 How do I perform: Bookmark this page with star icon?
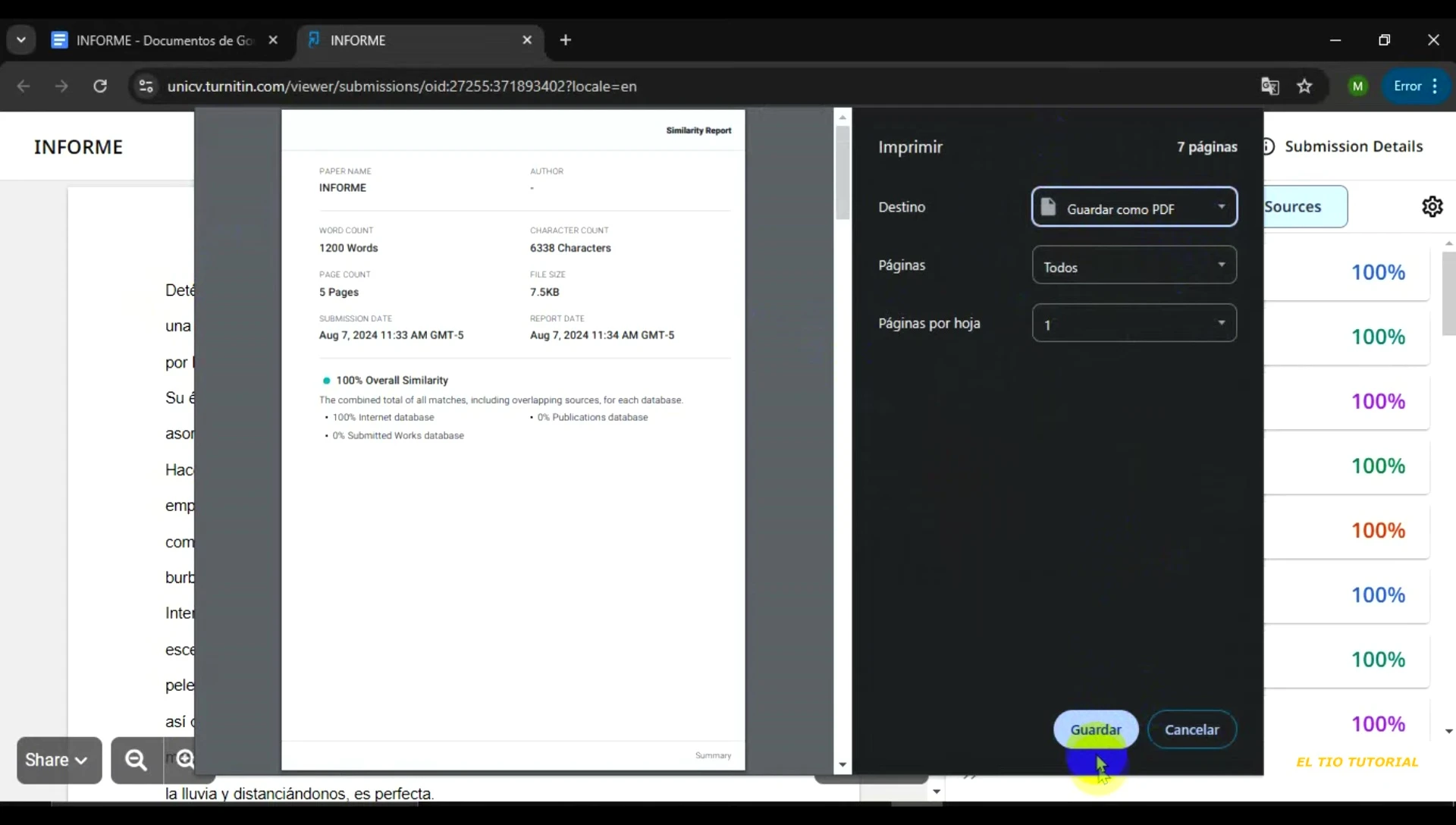(x=1304, y=86)
